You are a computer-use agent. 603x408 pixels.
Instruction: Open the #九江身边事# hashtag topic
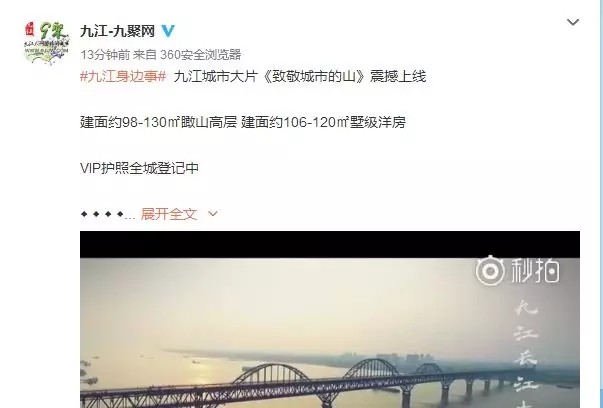click(x=123, y=77)
